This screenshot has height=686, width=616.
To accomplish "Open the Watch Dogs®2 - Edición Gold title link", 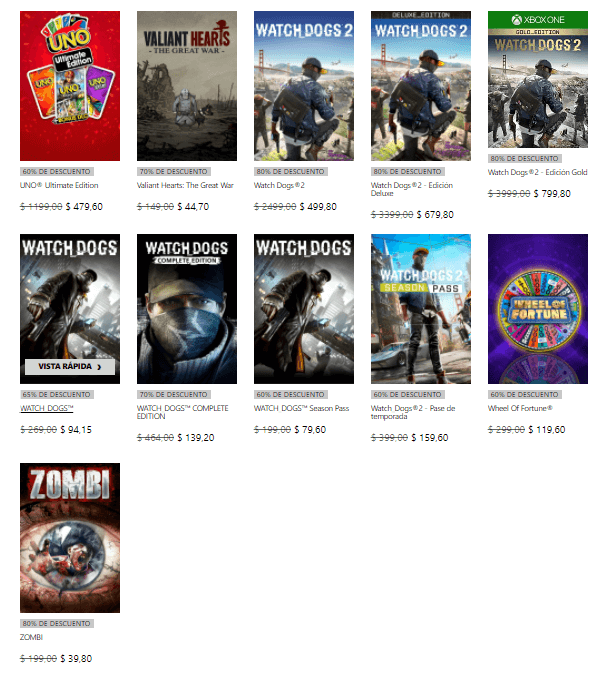I will (537, 172).
